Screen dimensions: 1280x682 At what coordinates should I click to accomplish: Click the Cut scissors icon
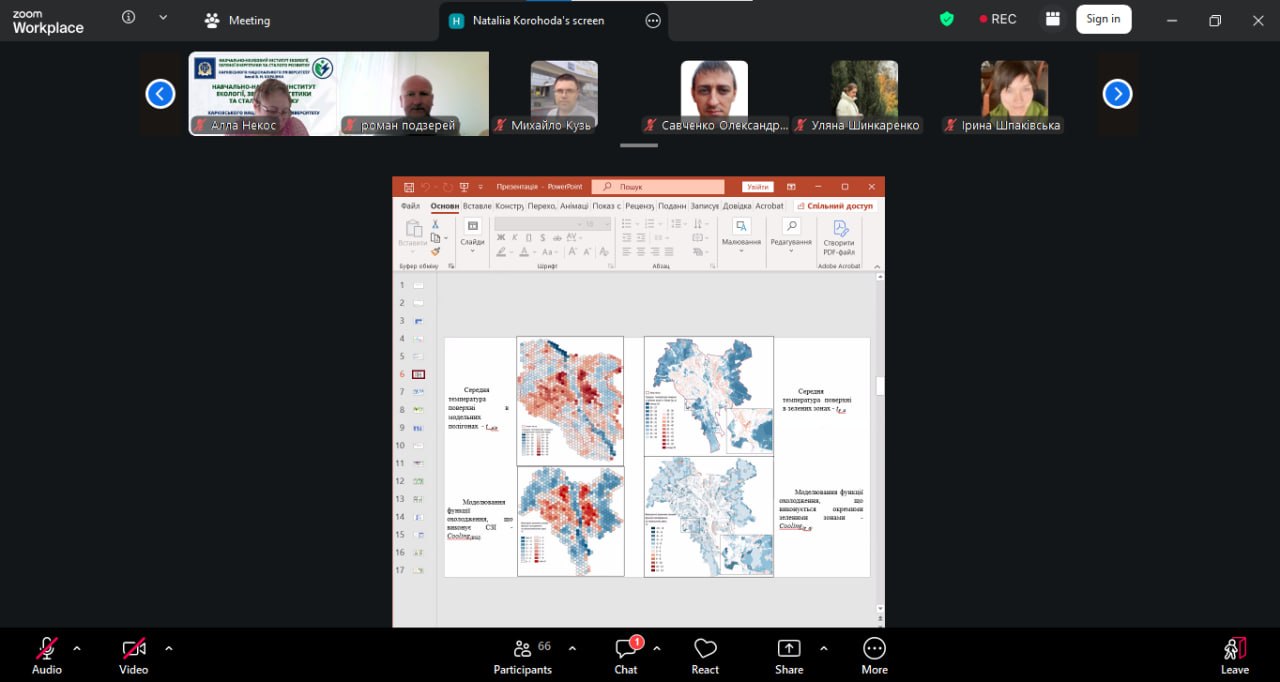pyautogui.click(x=435, y=224)
